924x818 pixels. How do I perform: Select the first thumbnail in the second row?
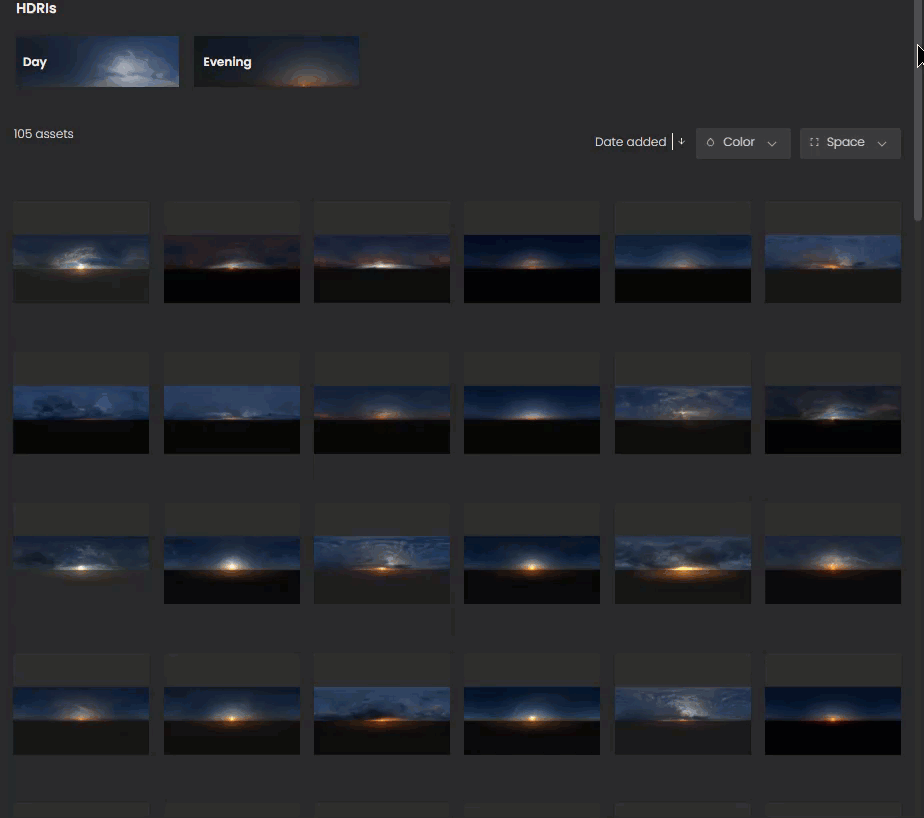pyautogui.click(x=81, y=403)
